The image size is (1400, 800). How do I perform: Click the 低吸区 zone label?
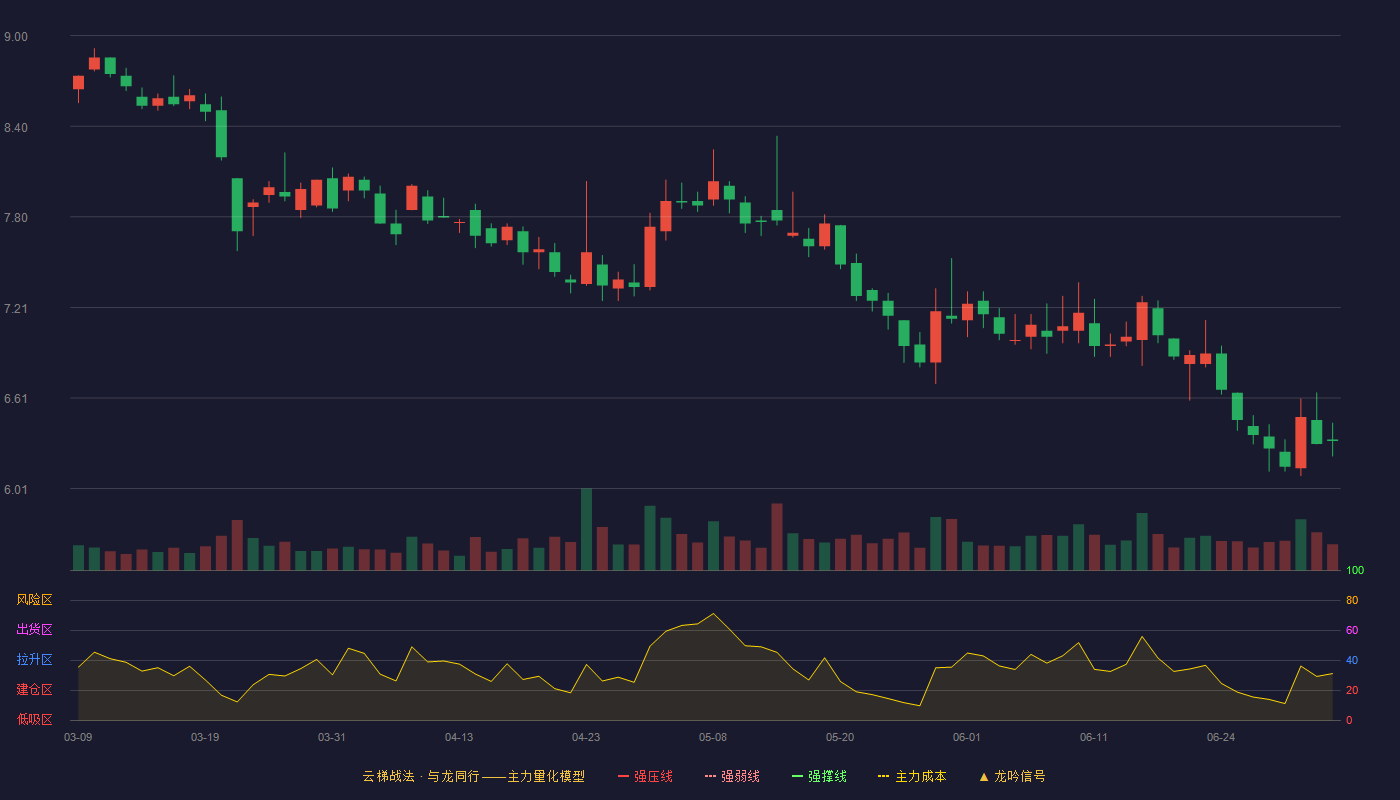(34, 719)
